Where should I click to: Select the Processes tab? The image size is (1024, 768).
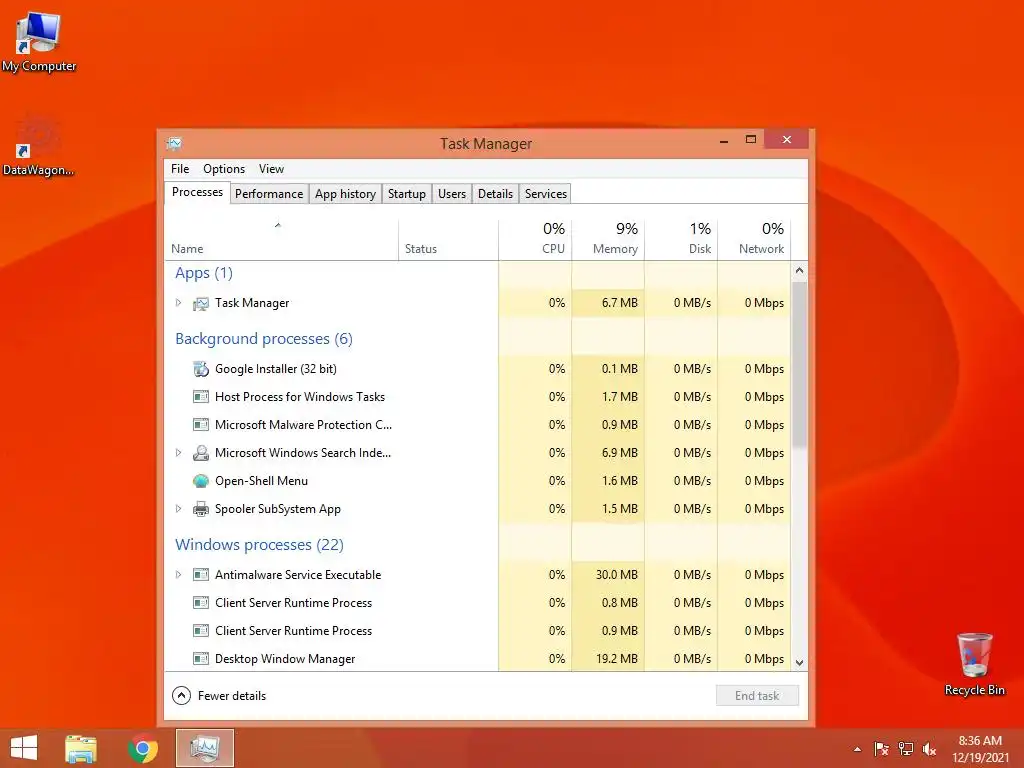click(x=197, y=193)
